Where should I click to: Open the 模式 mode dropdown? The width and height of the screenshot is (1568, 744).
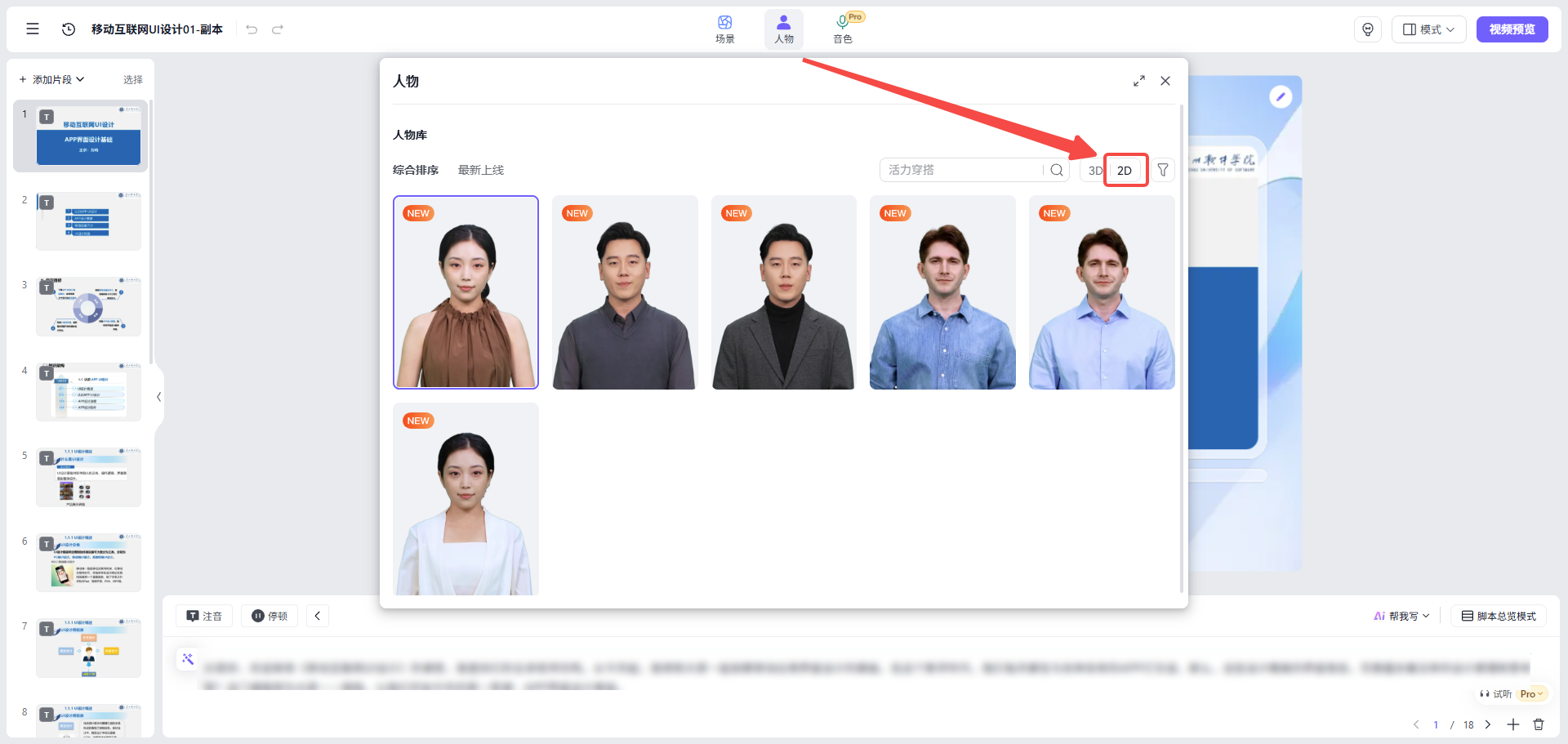(1428, 29)
